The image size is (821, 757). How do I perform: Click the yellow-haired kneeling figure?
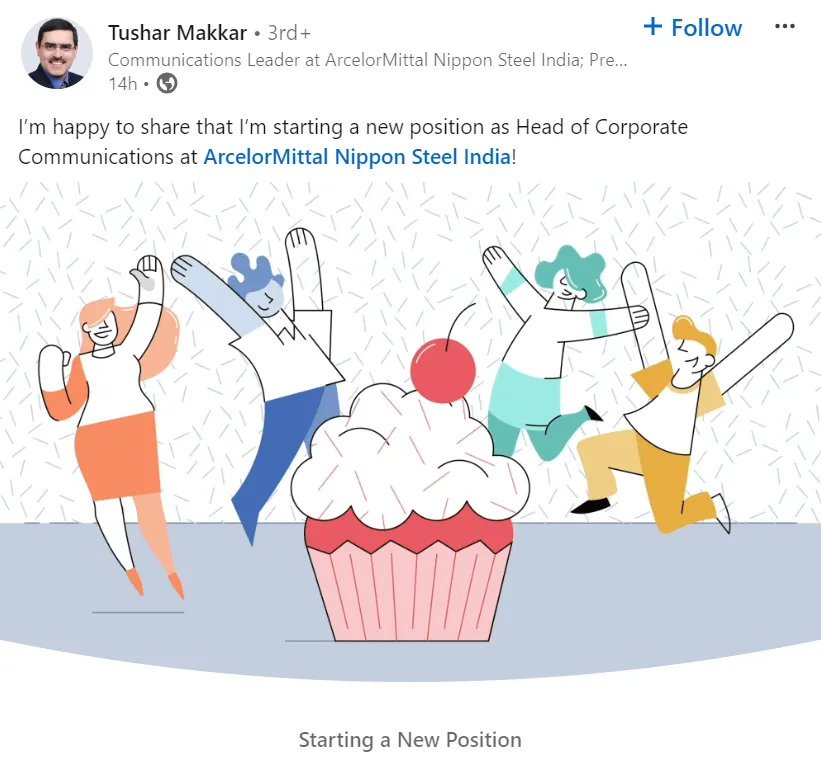click(681, 419)
